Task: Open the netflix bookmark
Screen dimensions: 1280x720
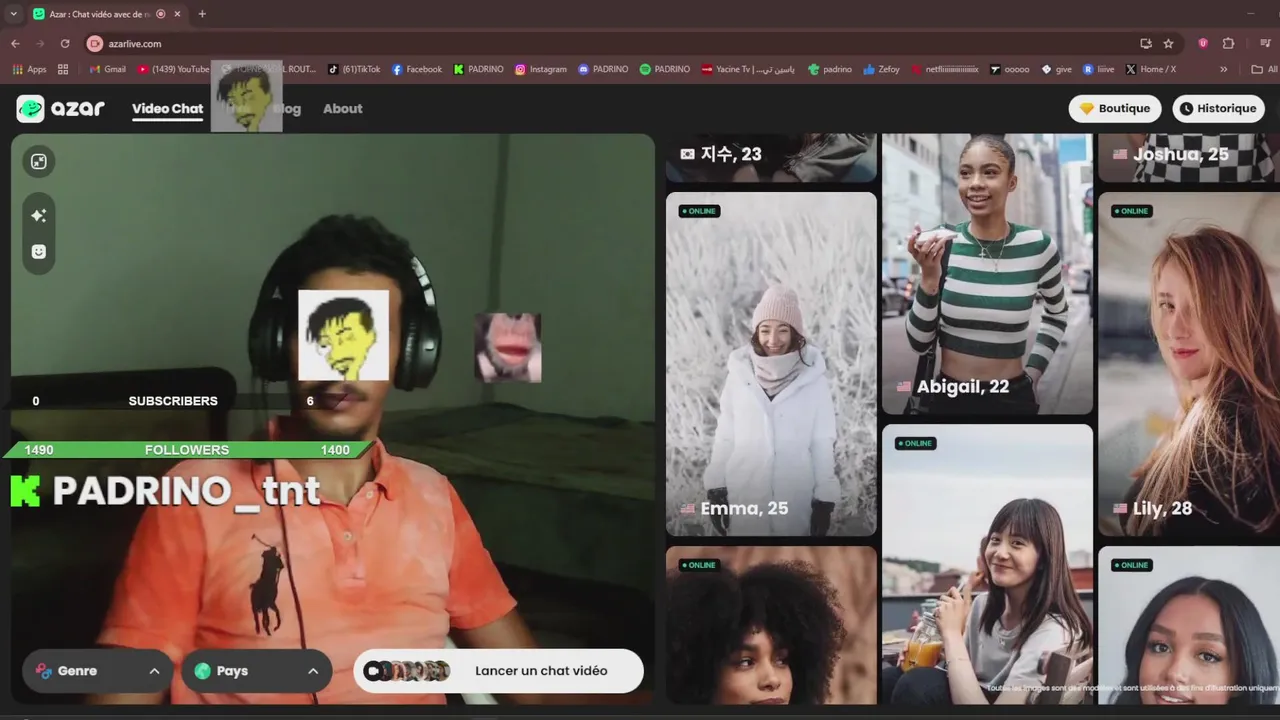Action: pyautogui.click(x=945, y=69)
